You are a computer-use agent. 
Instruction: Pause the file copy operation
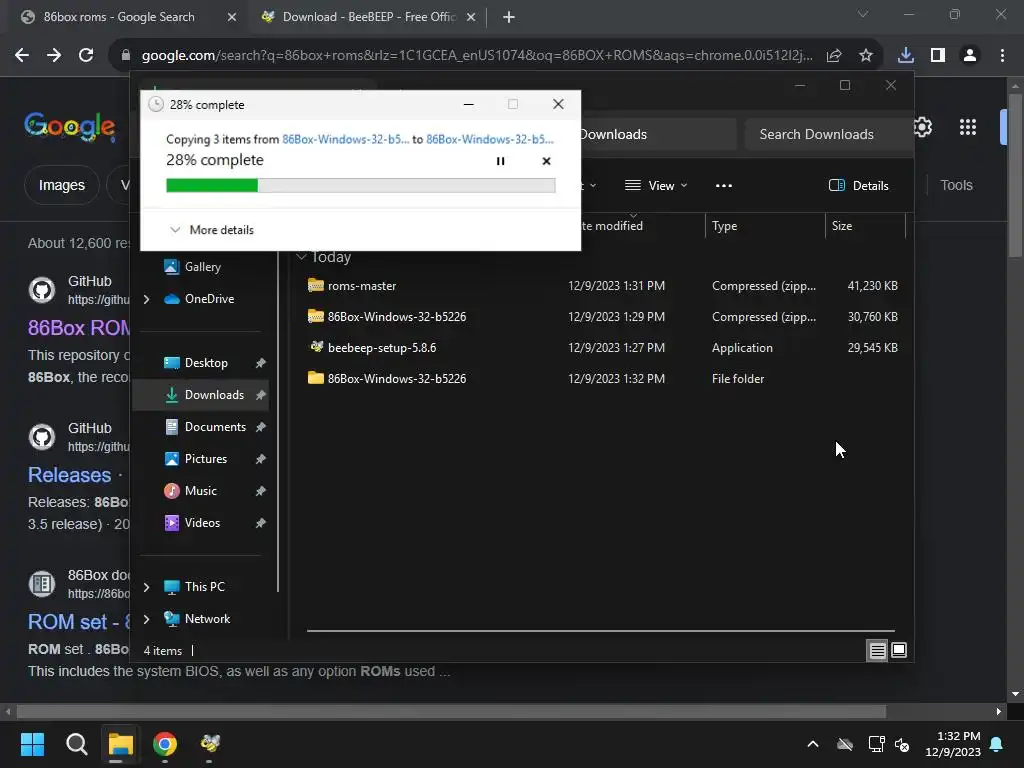coord(500,161)
